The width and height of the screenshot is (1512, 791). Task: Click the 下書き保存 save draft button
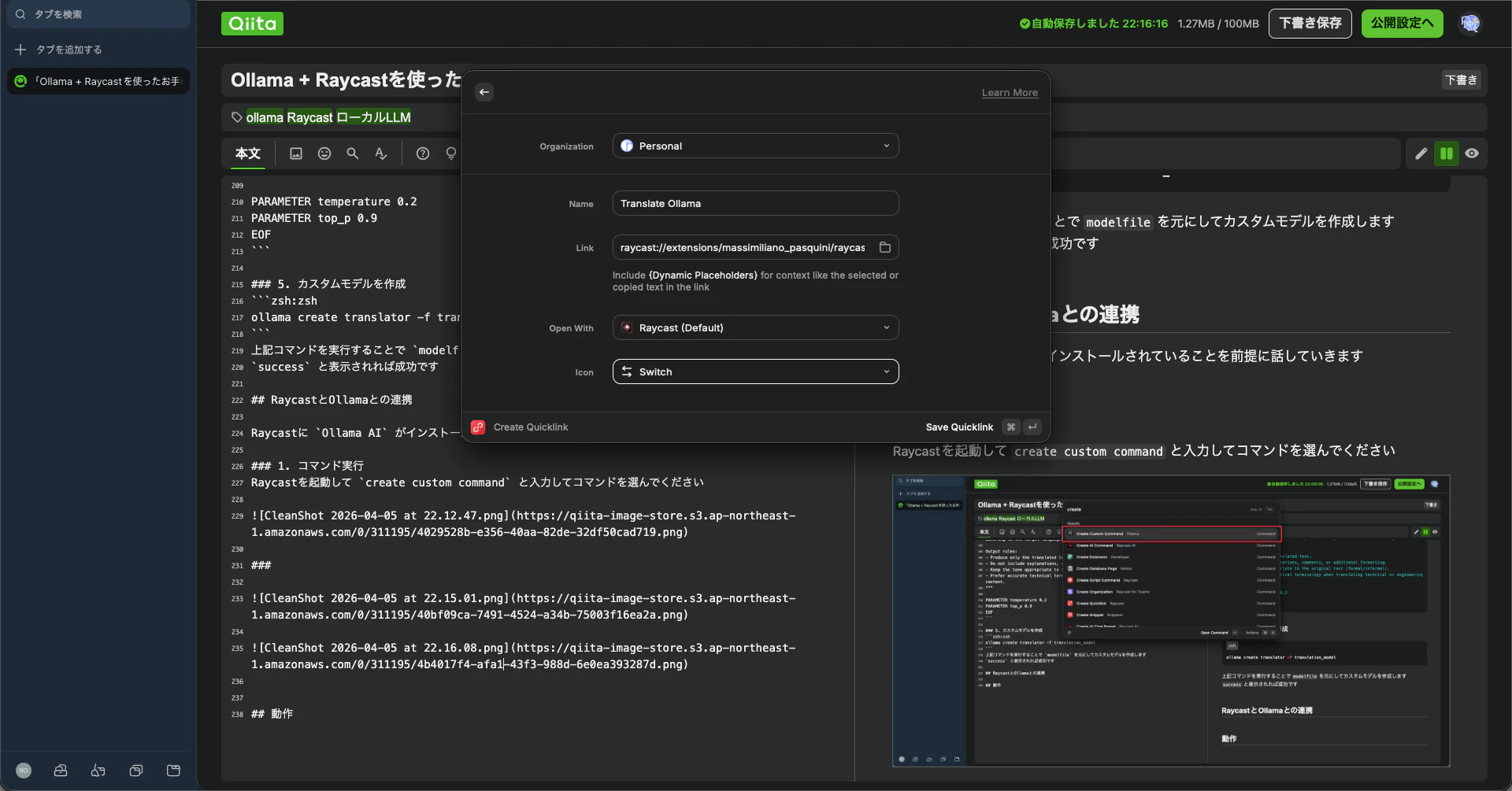[1310, 24]
